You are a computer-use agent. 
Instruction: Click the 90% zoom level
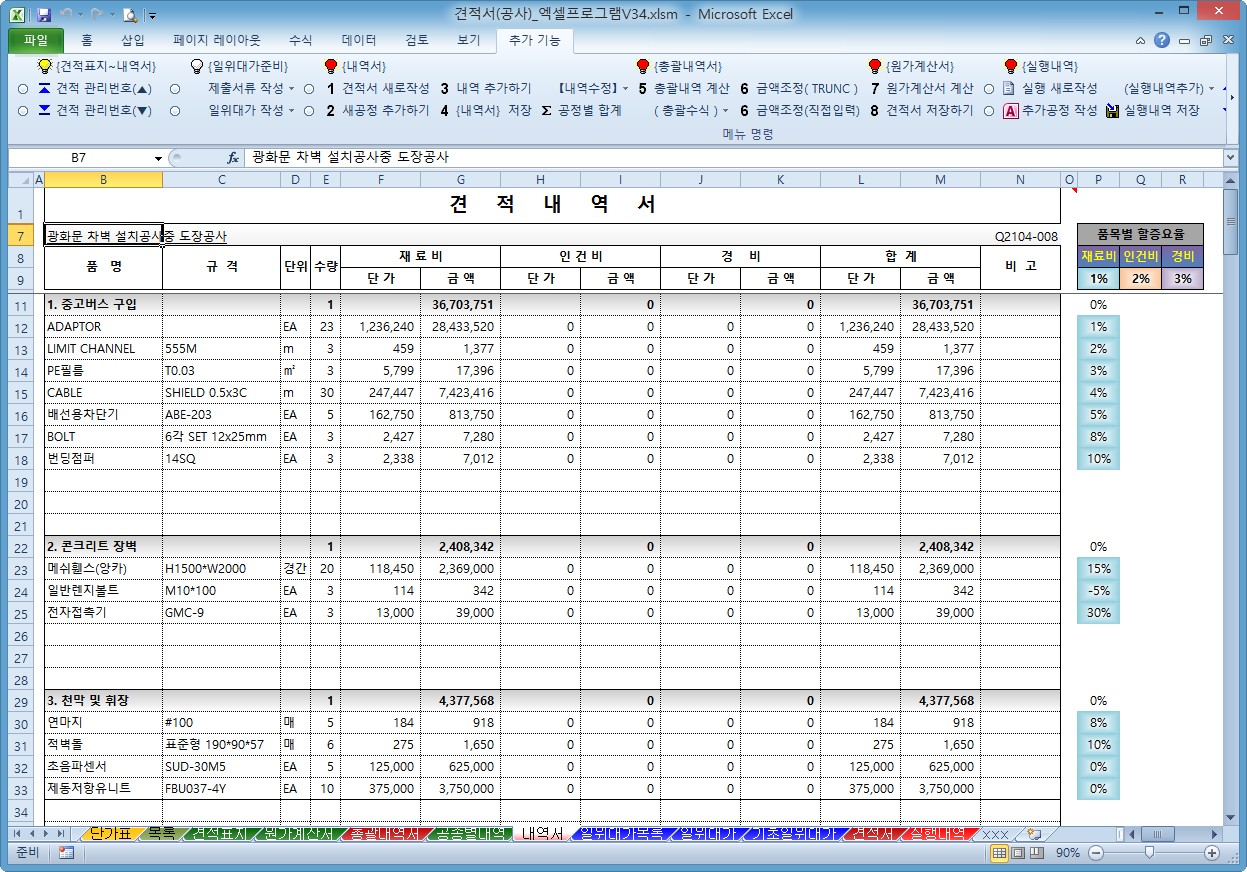tap(1068, 853)
